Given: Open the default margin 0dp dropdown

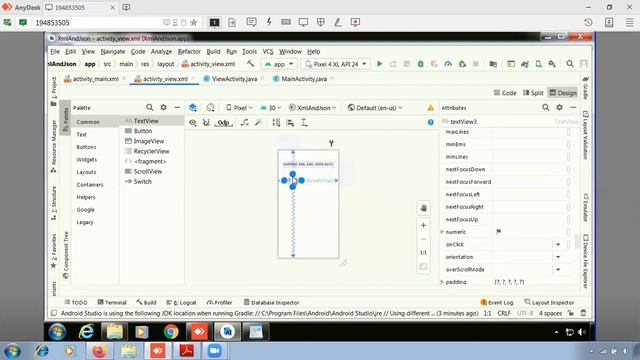Looking at the screenshot, I should [223, 122].
